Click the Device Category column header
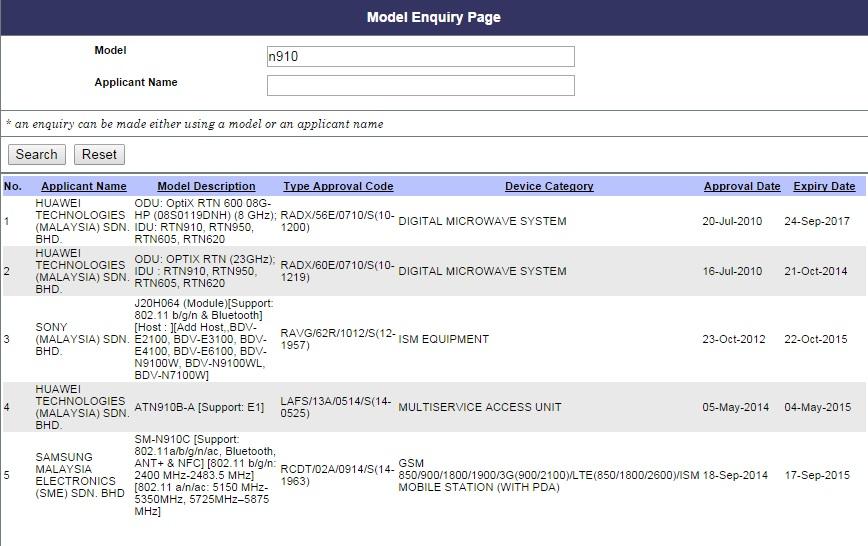This screenshot has width=868, height=546. [x=549, y=186]
